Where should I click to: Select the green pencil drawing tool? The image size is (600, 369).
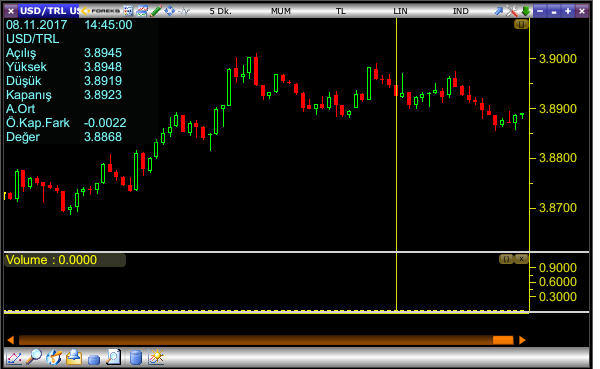tap(156, 11)
